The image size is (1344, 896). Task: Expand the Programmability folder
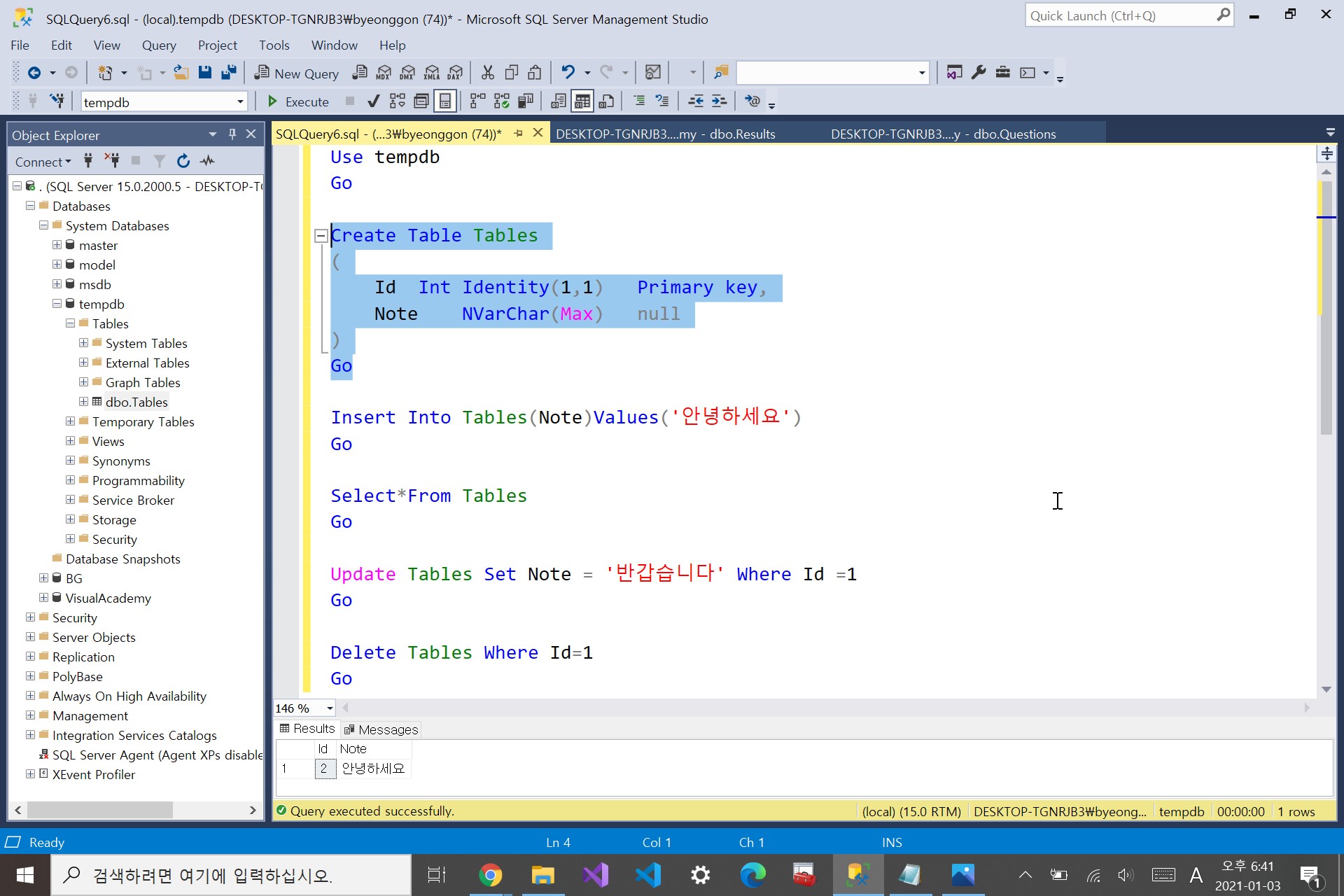point(70,480)
